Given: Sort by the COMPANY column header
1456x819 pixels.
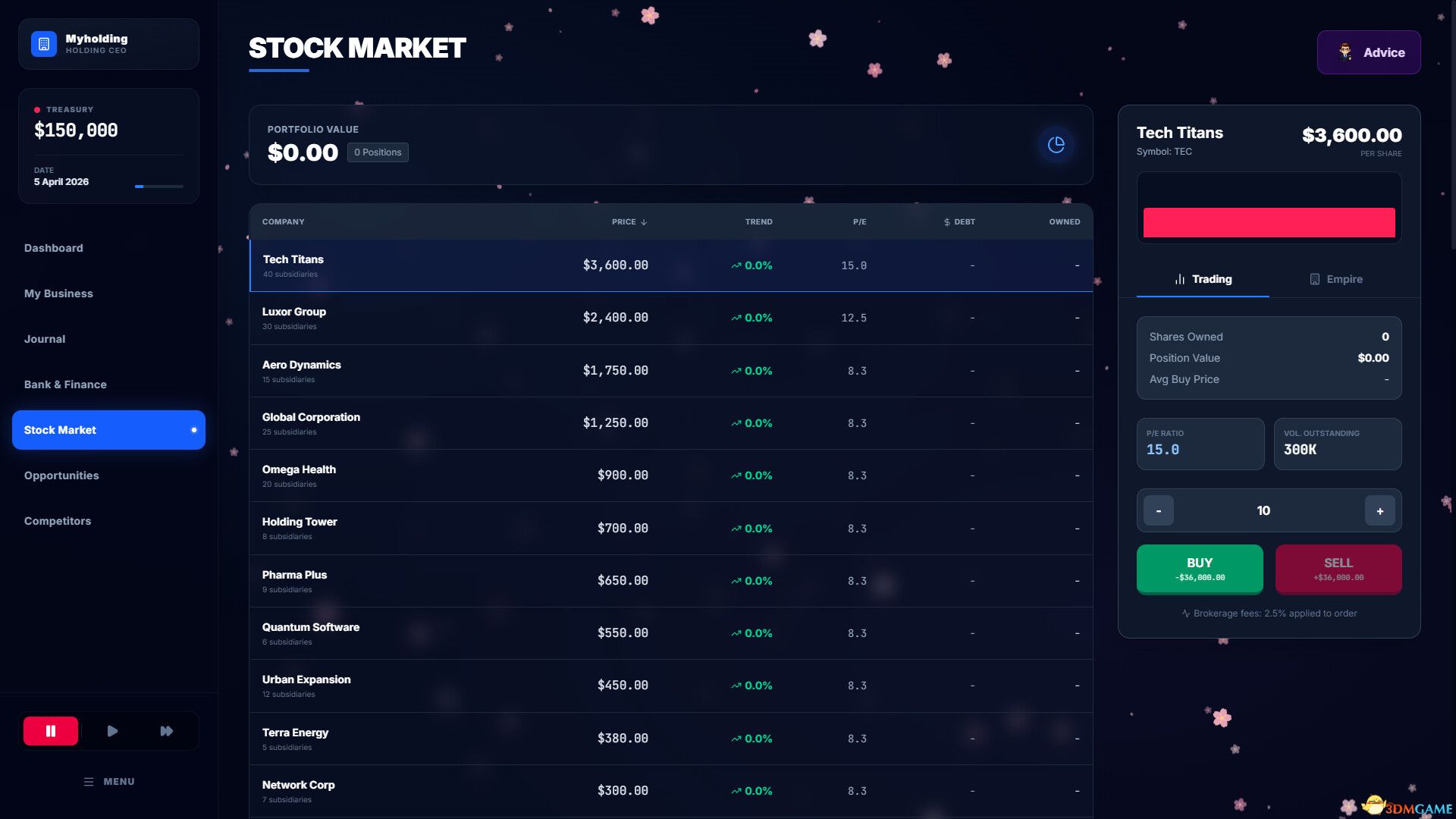Looking at the screenshot, I should (284, 222).
